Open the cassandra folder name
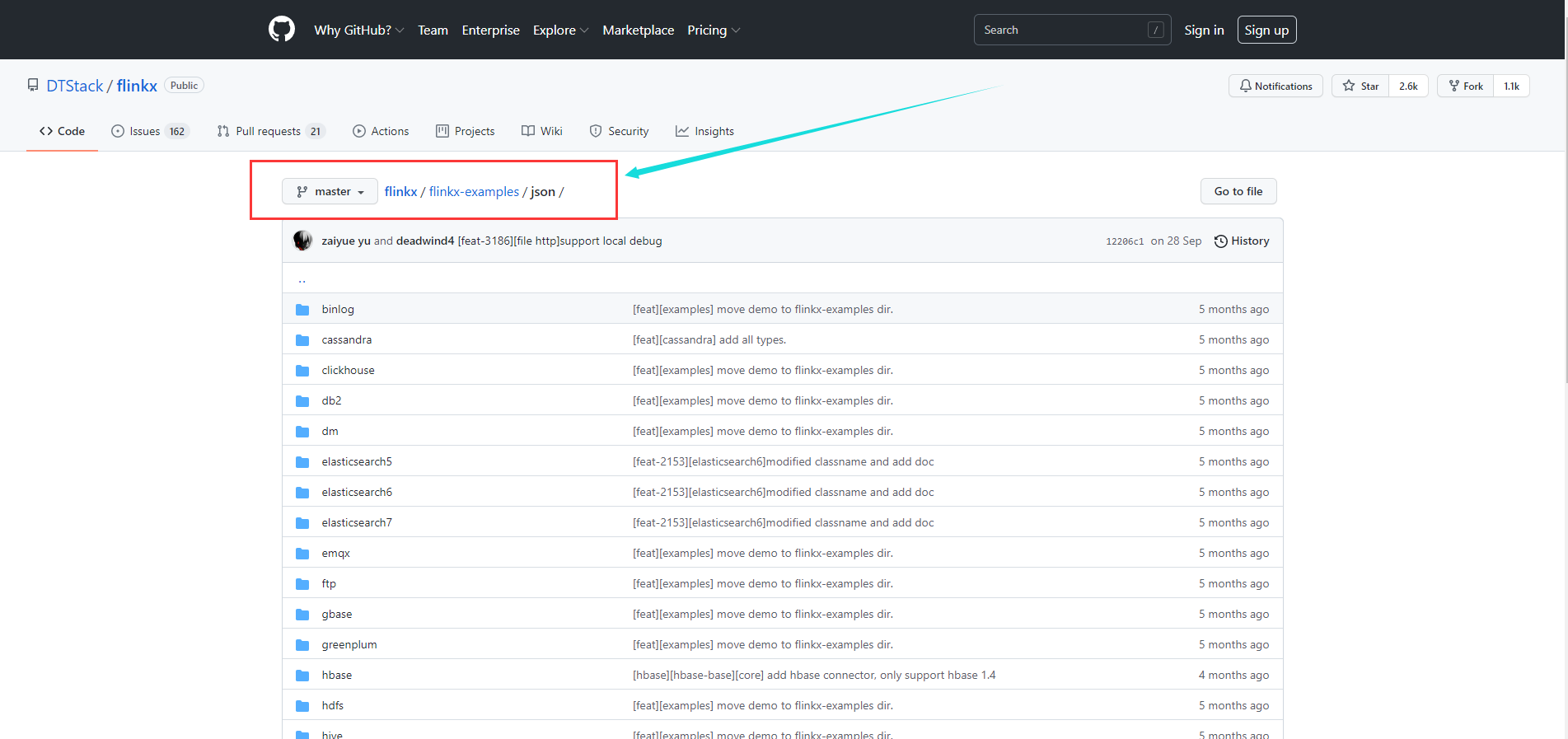This screenshot has width=1568, height=739. pos(346,339)
